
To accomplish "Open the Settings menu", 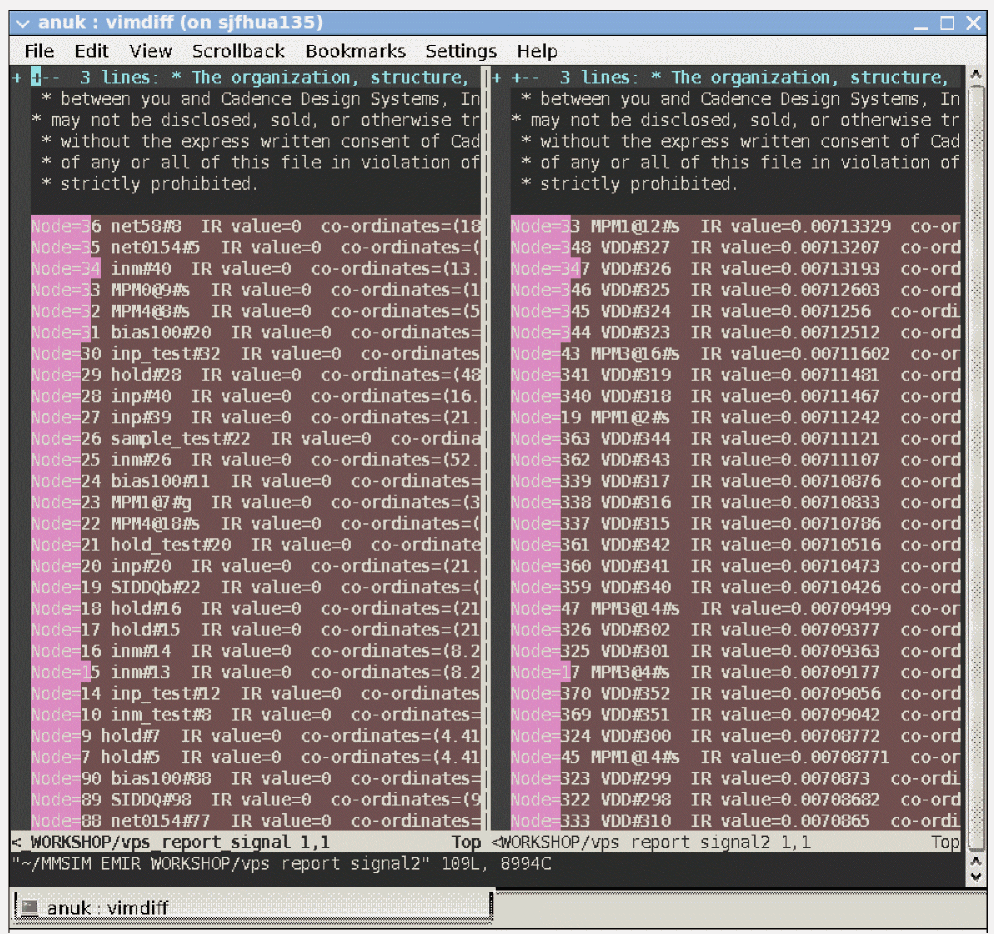I will 461,51.
